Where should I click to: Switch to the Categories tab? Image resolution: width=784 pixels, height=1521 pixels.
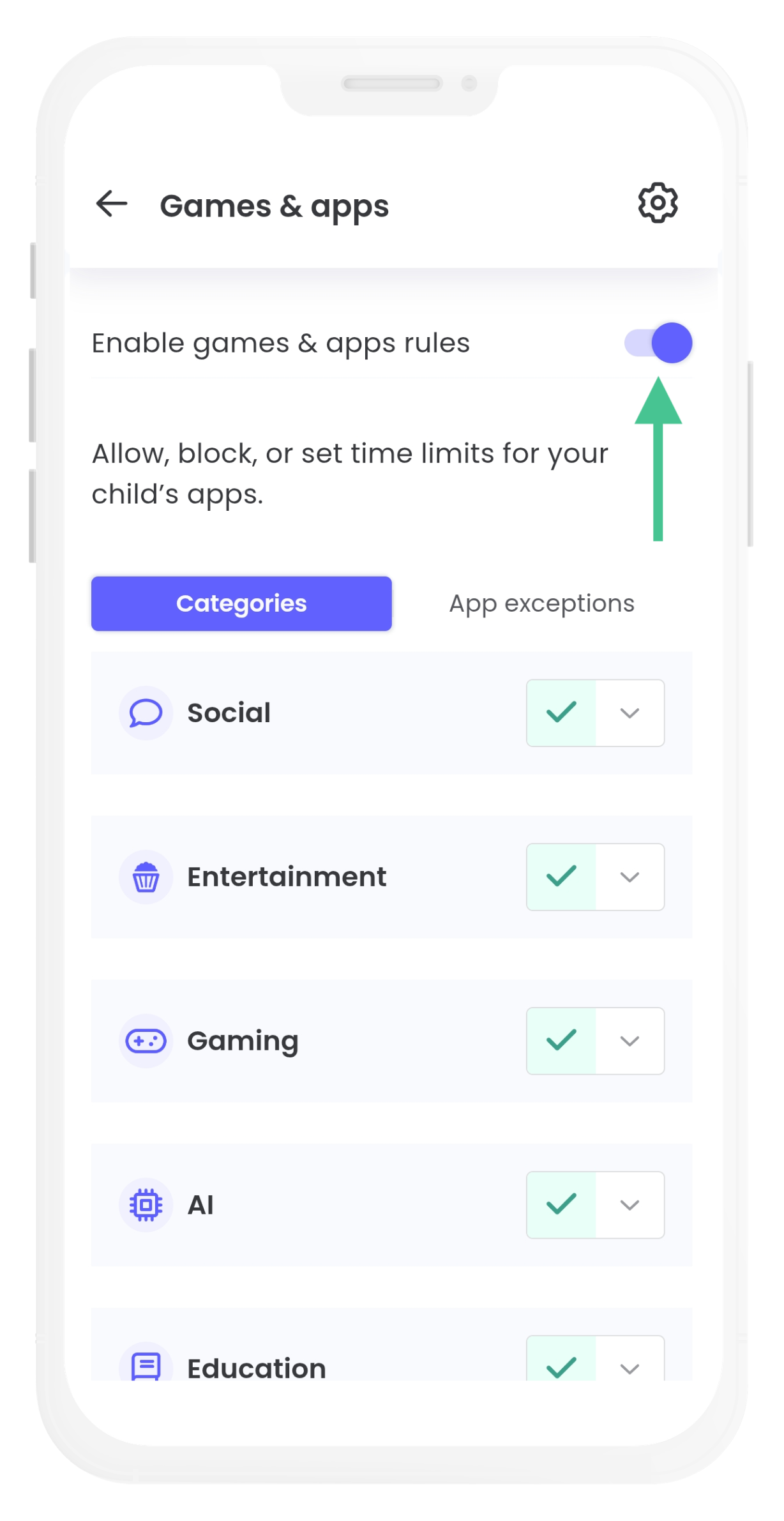(241, 603)
